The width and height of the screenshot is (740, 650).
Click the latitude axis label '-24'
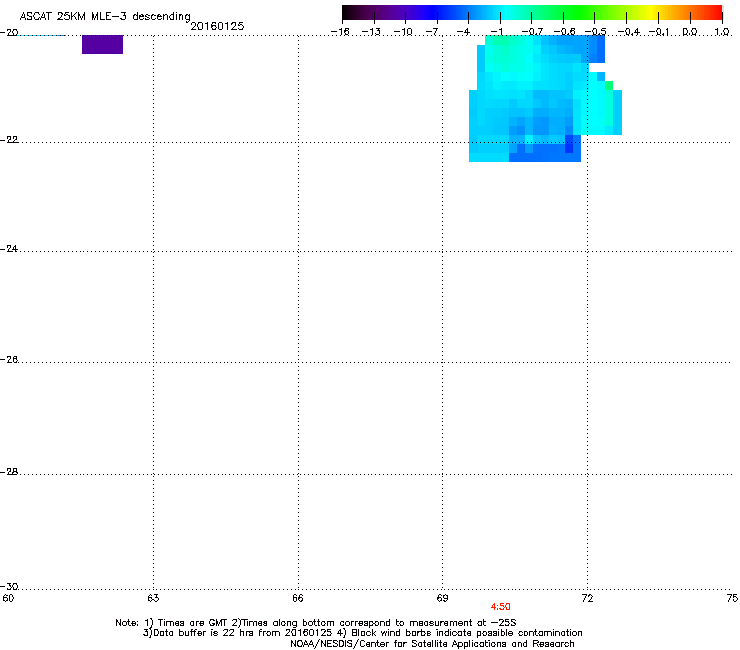coord(9,249)
